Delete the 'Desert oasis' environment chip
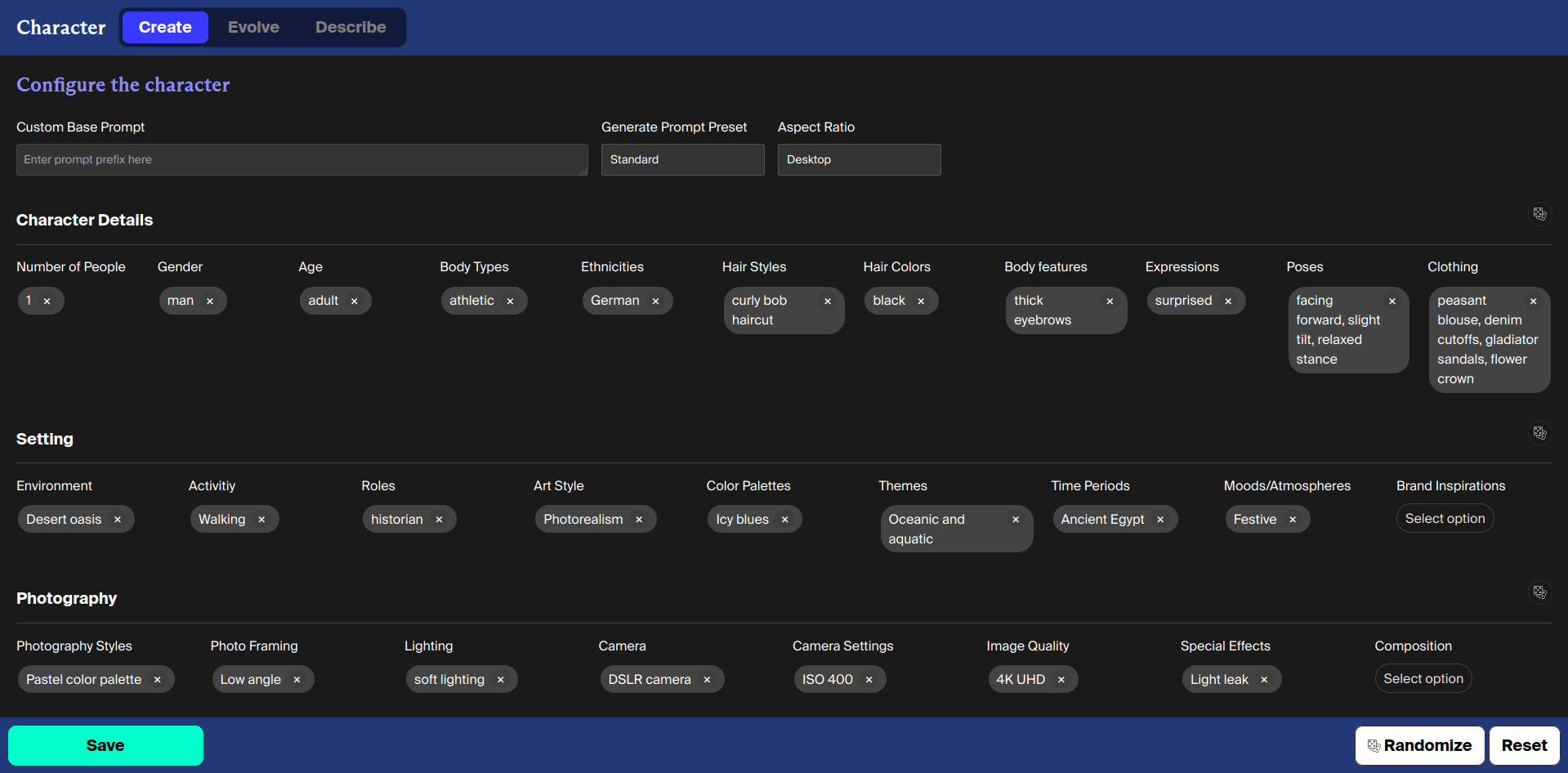The image size is (1568, 773). coord(118,520)
